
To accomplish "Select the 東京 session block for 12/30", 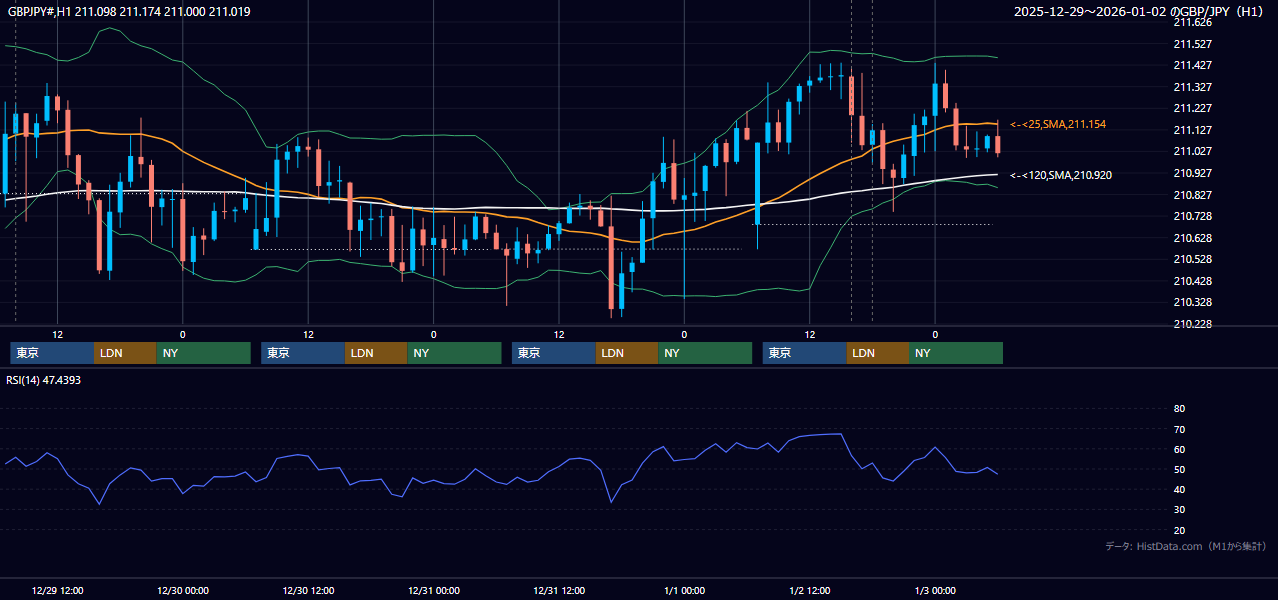I will tap(303, 353).
